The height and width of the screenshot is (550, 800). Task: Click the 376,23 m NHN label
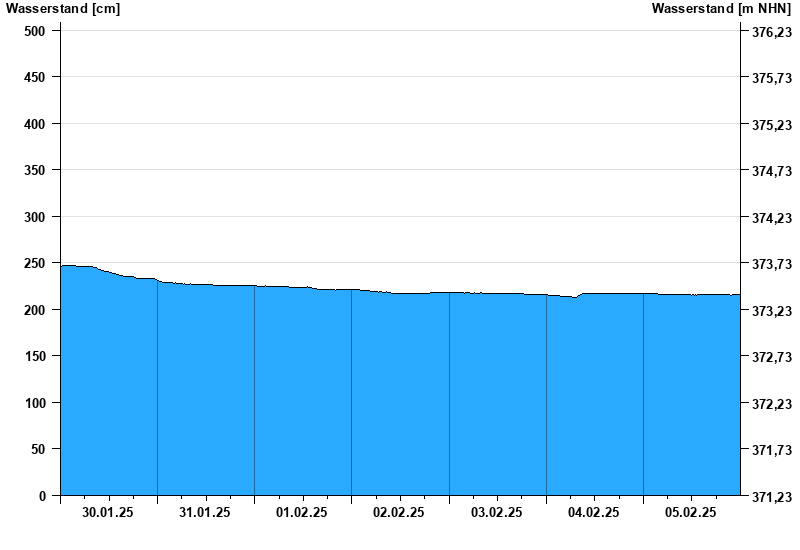772,32
